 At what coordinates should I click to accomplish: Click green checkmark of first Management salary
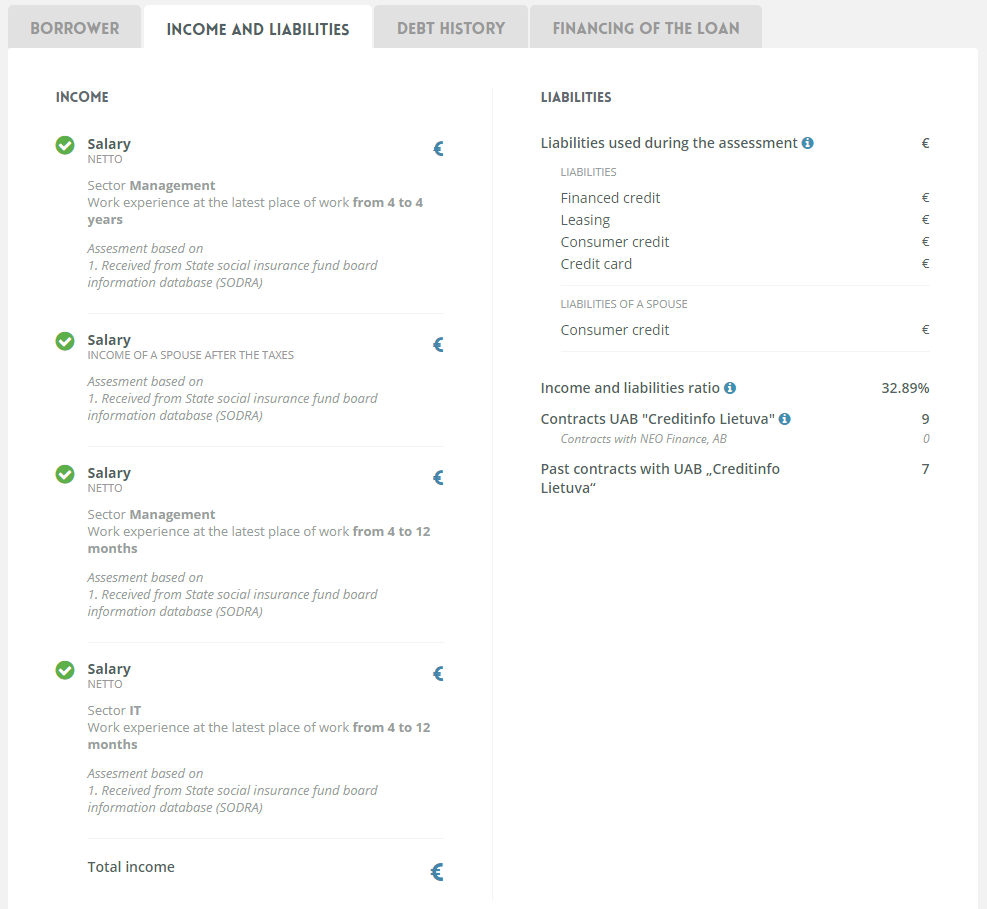click(x=65, y=145)
